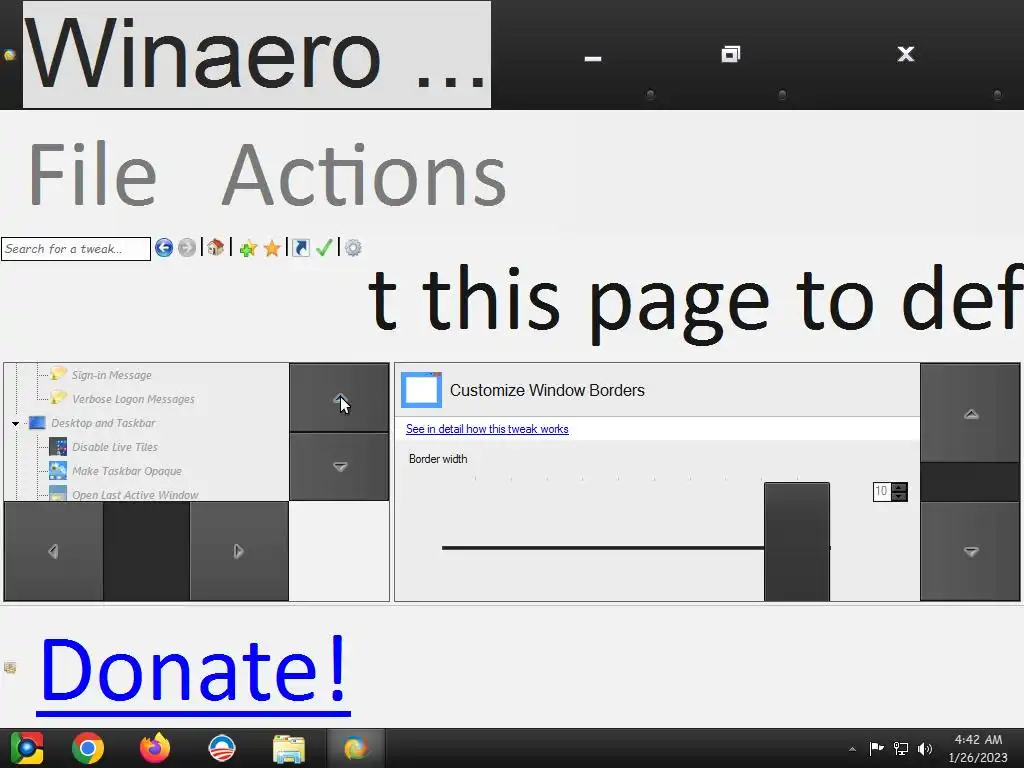Collapse the Desktop and Taskbar tree node
The height and width of the screenshot is (768, 1024).
click(x=16, y=423)
